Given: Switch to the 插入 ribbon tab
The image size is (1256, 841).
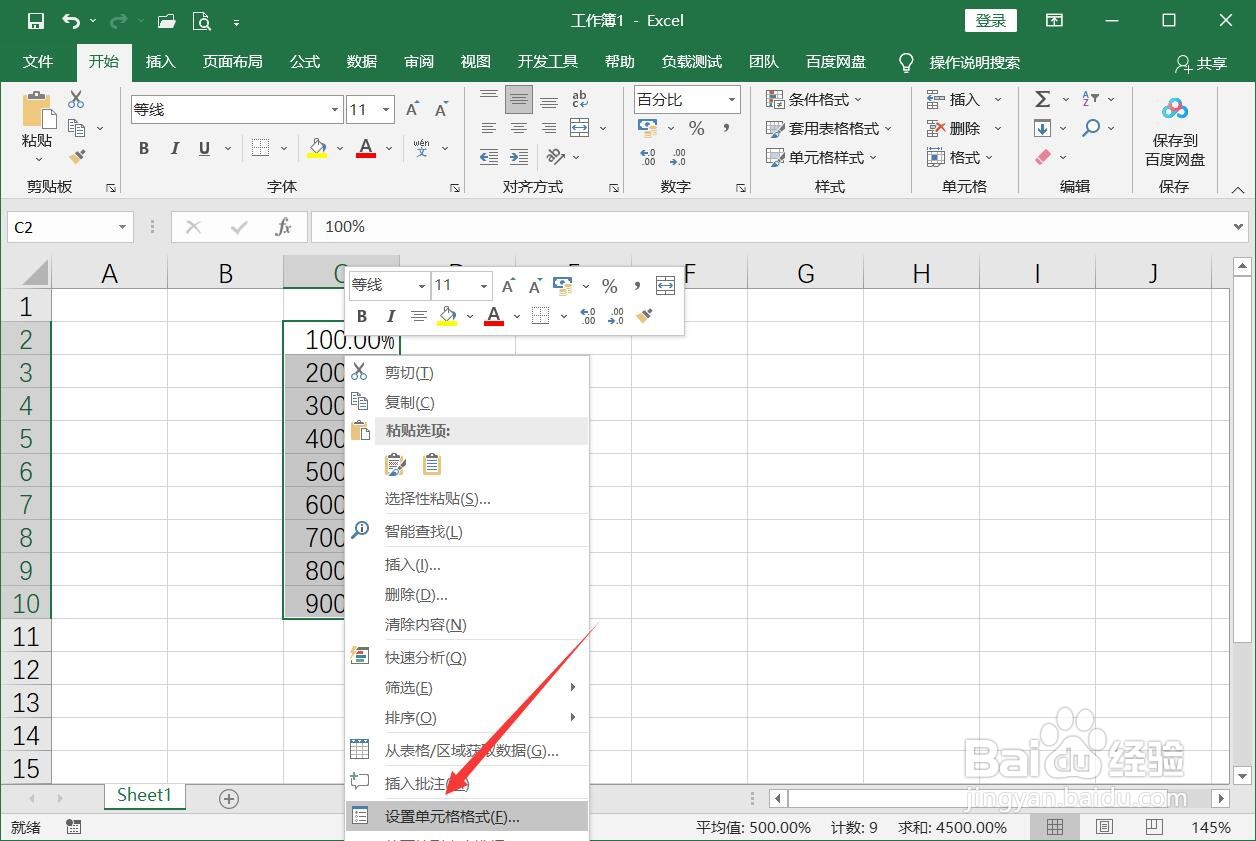Looking at the screenshot, I should pos(160,61).
